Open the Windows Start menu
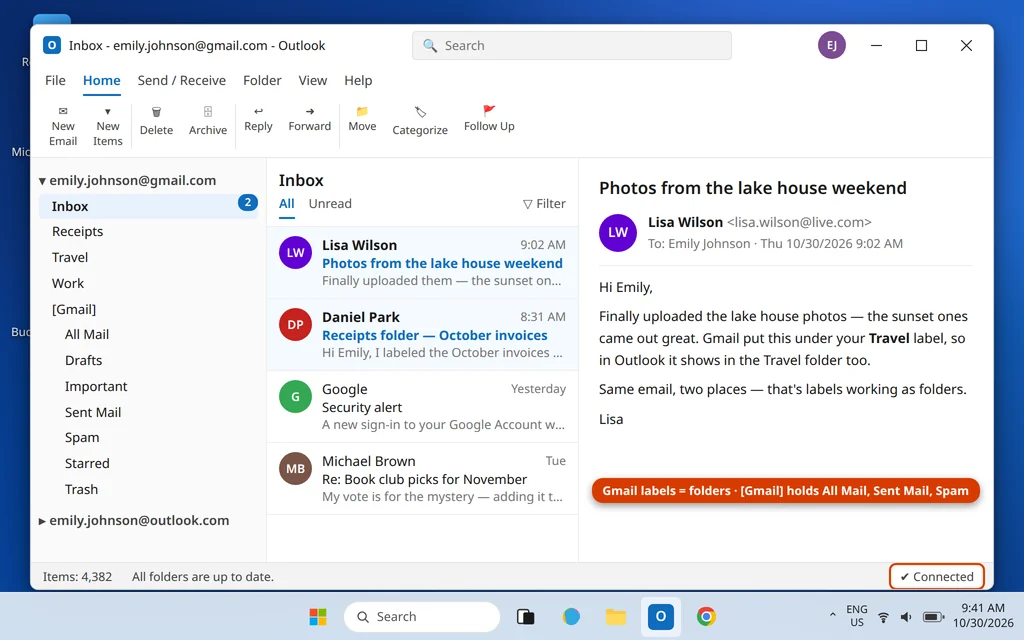The width and height of the screenshot is (1024, 640). pos(318,616)
